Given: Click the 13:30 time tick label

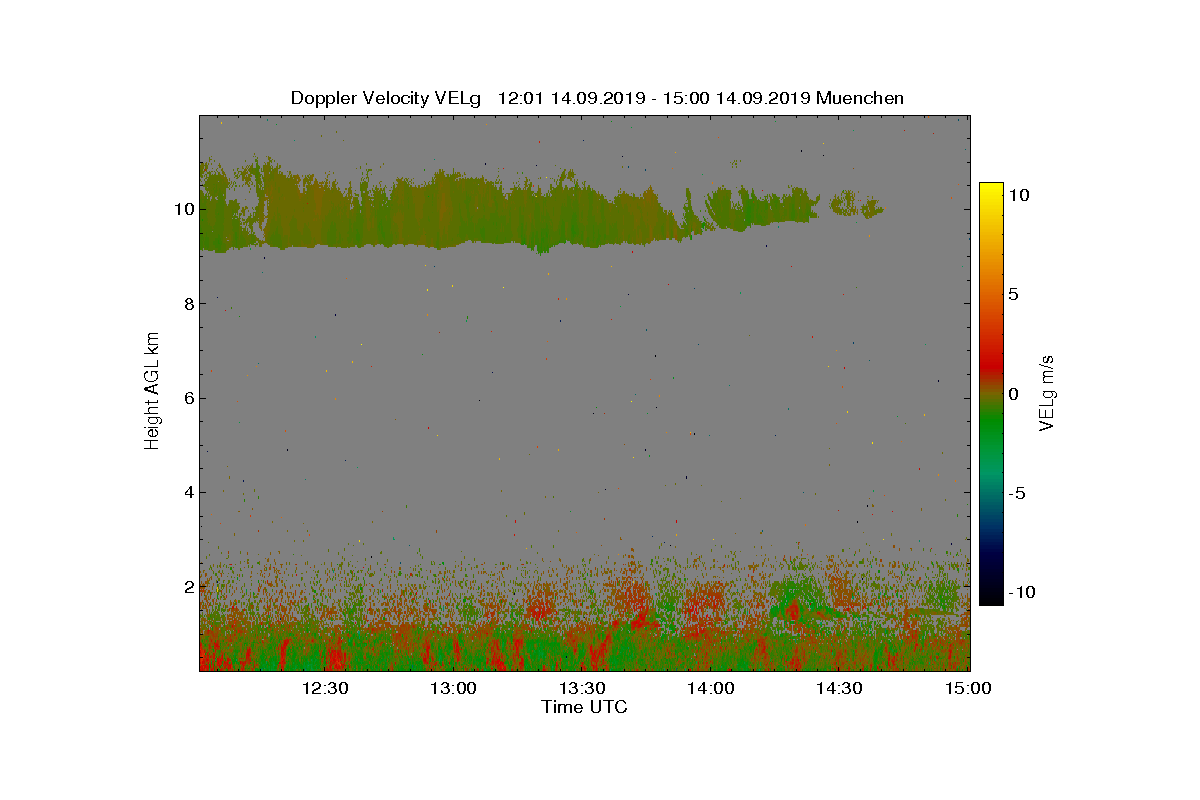Looking at the screenshot, I should pos(583,688).
